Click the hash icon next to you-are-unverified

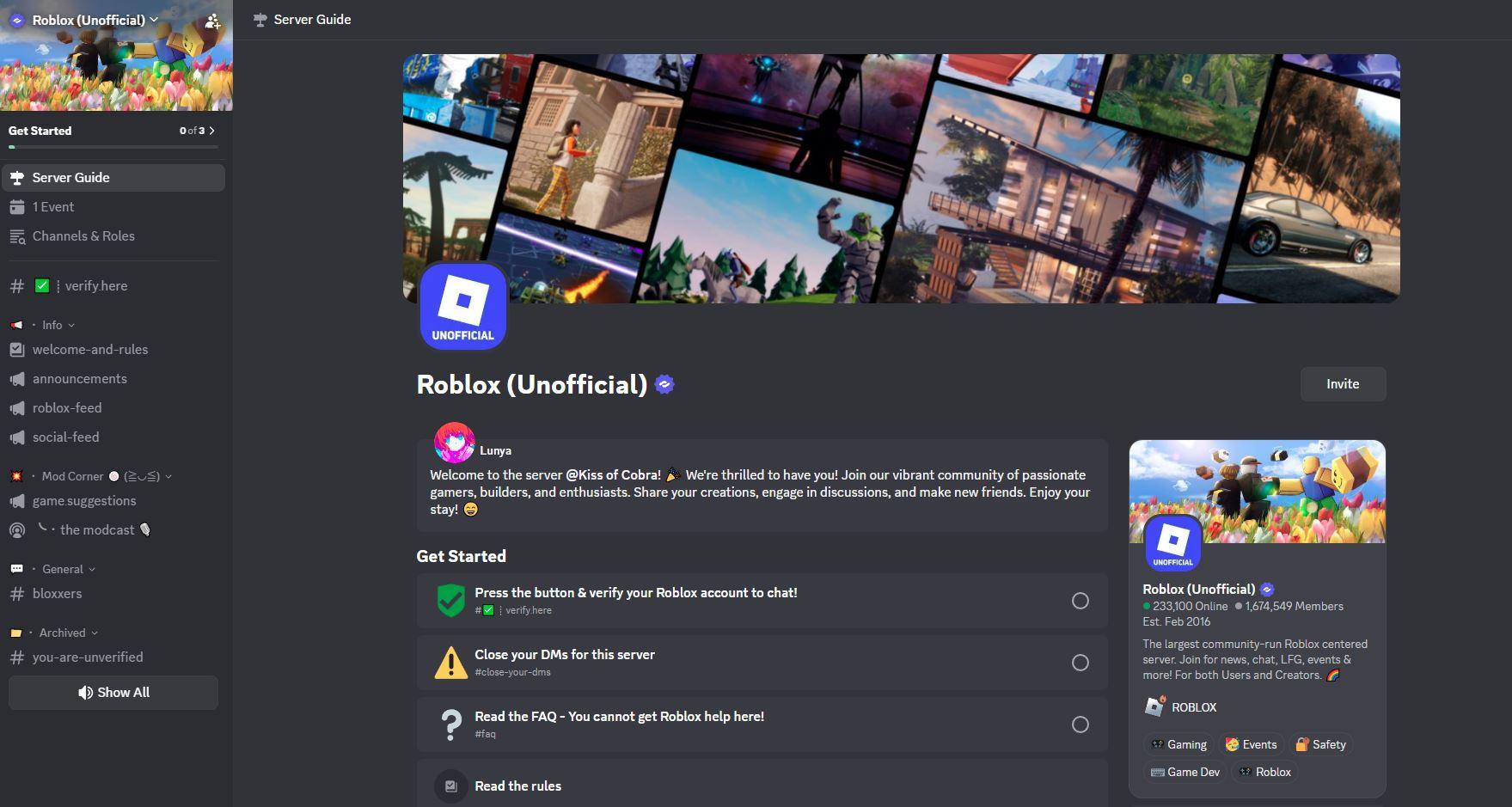17,657
